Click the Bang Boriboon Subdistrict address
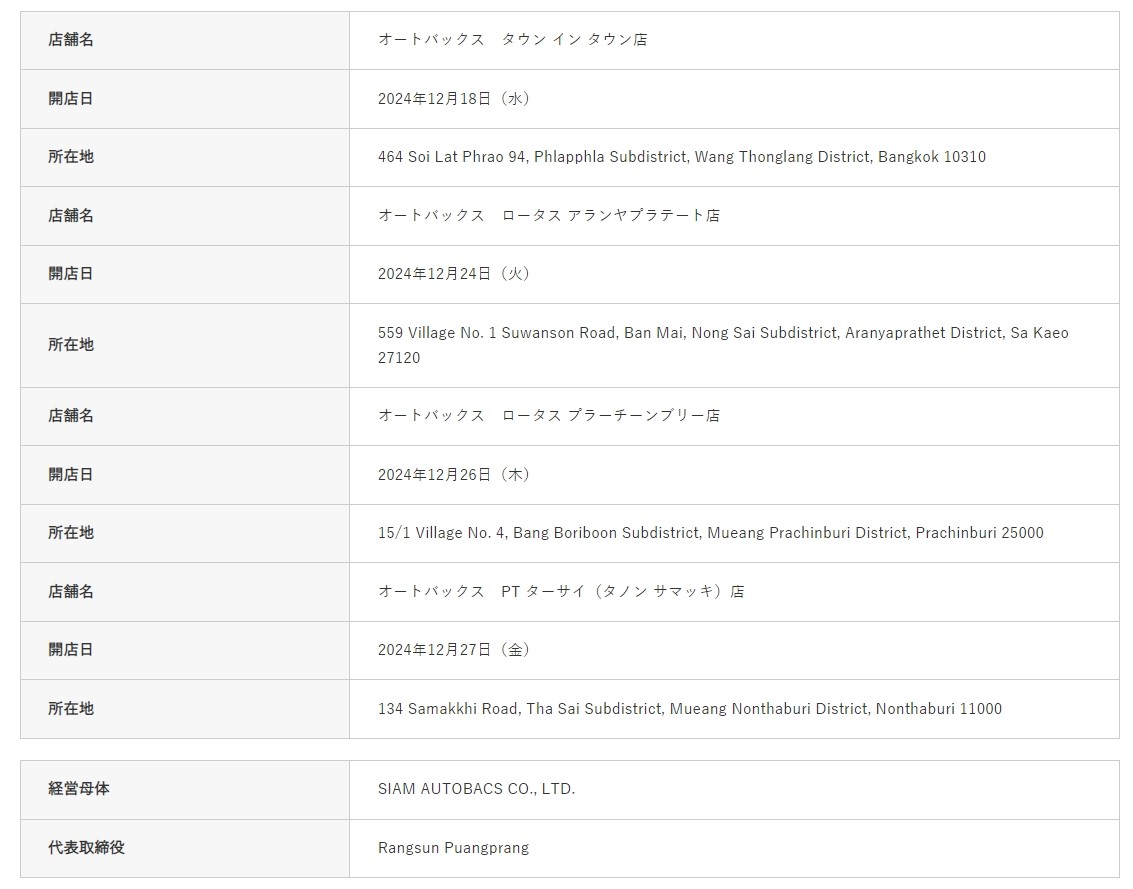The height and width of the screenshot is (889, 1133). pyautogui.click(x=710, y=533)
